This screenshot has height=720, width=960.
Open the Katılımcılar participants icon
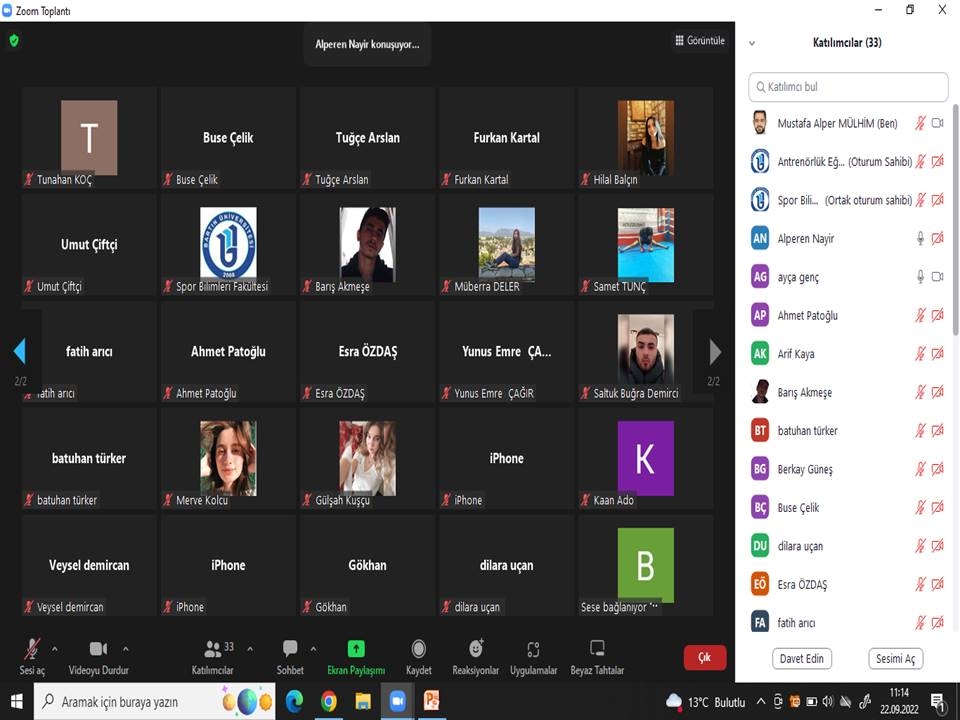[213, 649]
